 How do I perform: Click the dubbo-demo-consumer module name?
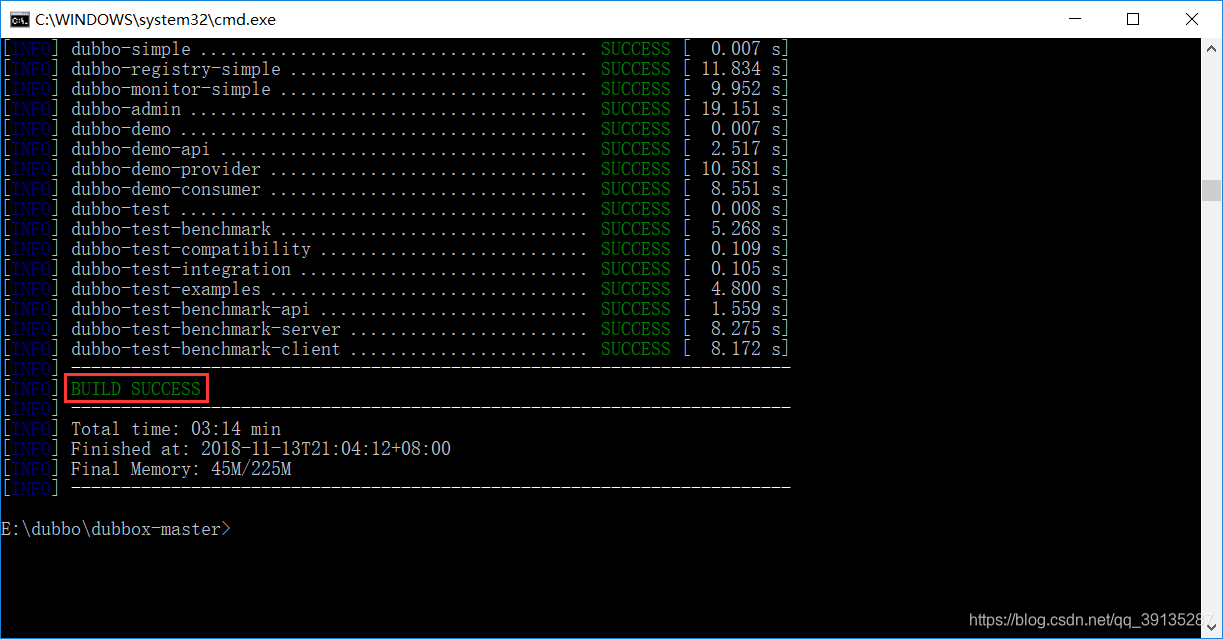[166, 189]
